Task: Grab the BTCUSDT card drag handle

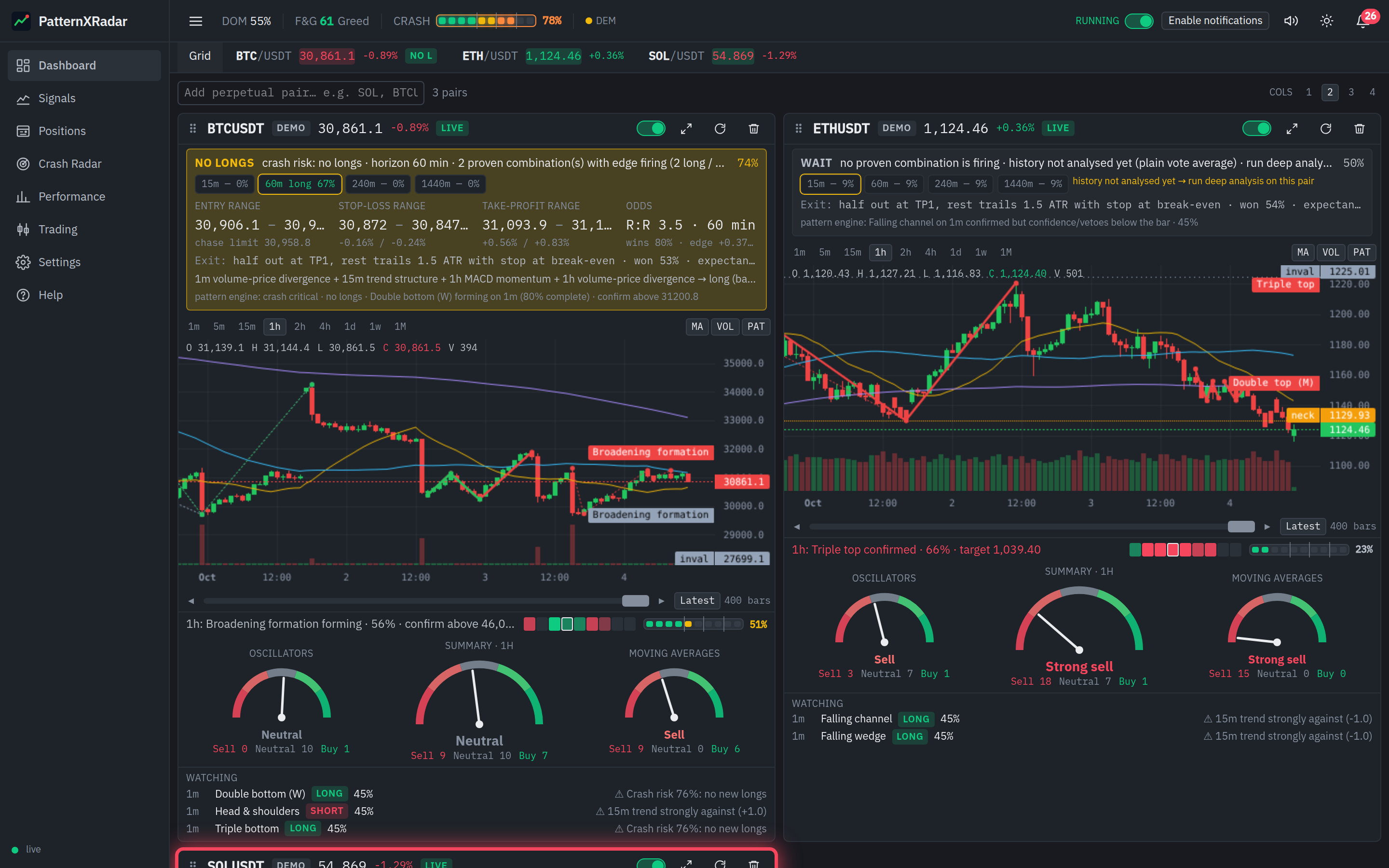Action: click(x=193, y=129)
